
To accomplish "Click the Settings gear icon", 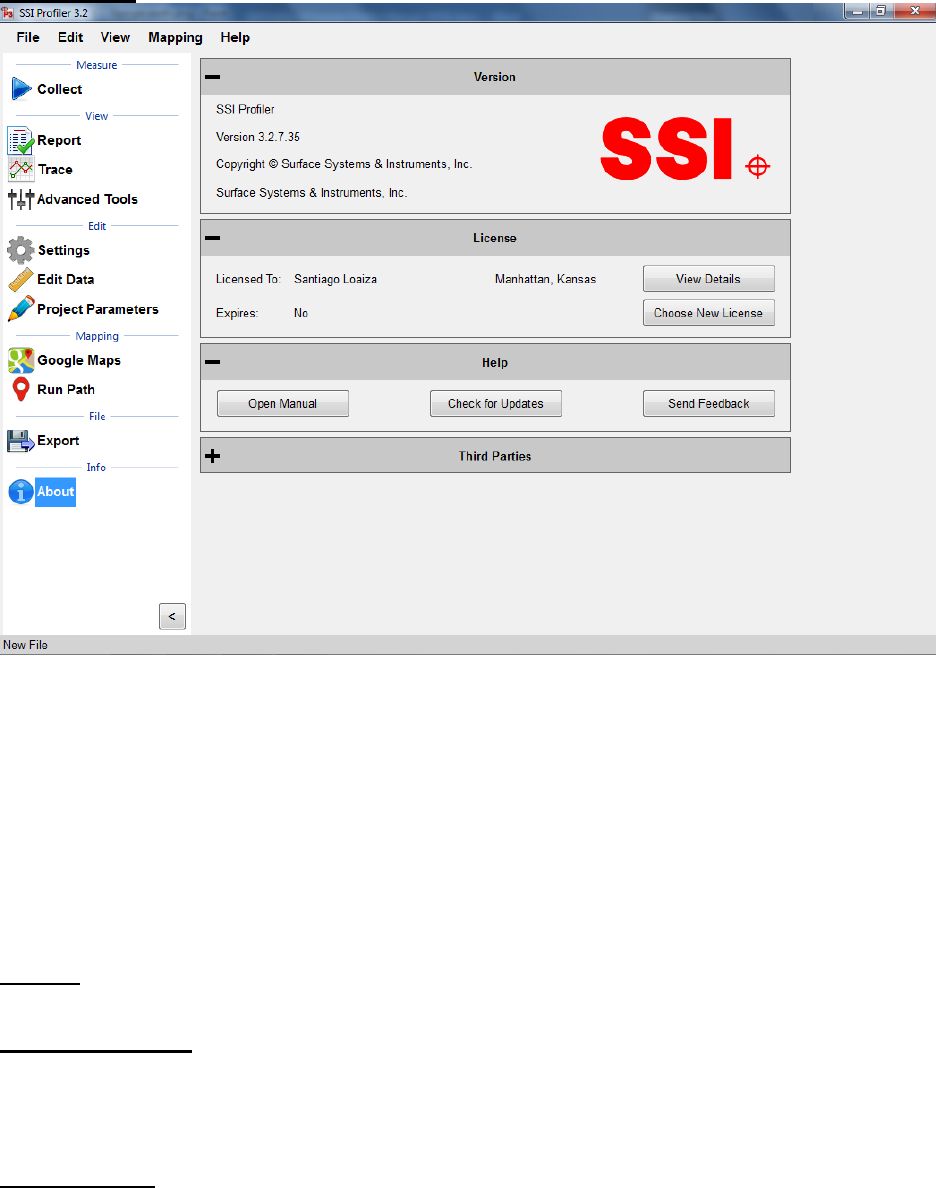I will coord(20,250).
